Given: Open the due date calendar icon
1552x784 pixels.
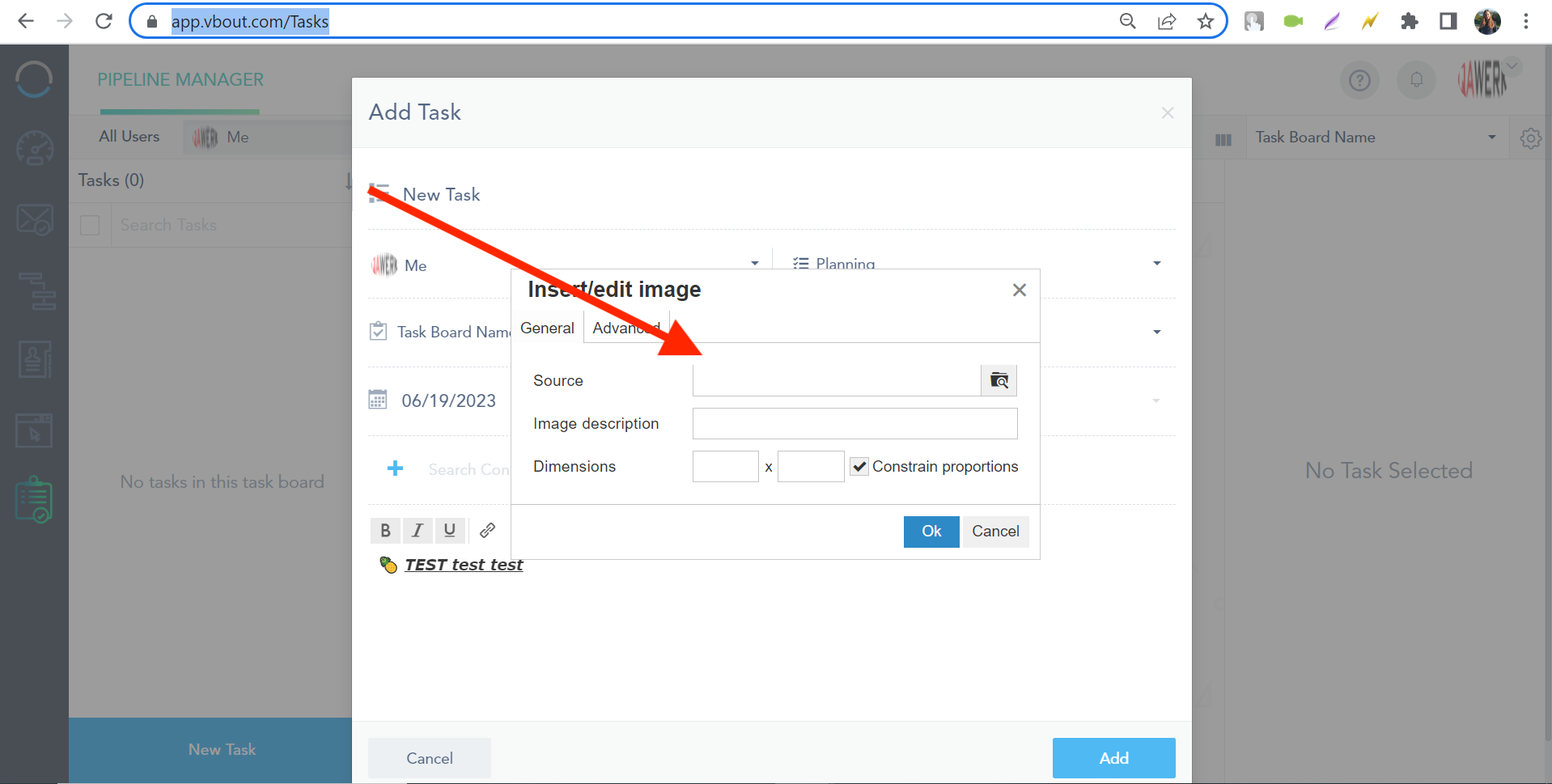Looking at the screenshot, I should (x=378, y=400).
